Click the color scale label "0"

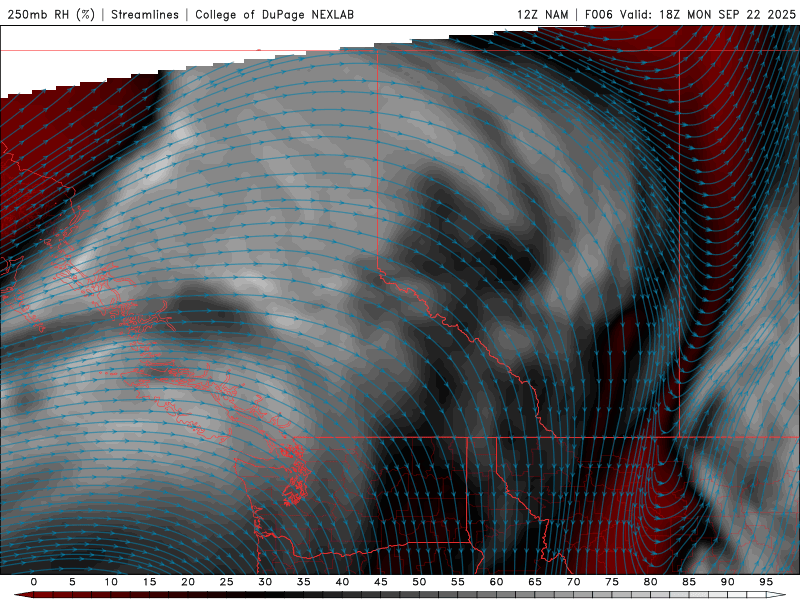(34, 582)
